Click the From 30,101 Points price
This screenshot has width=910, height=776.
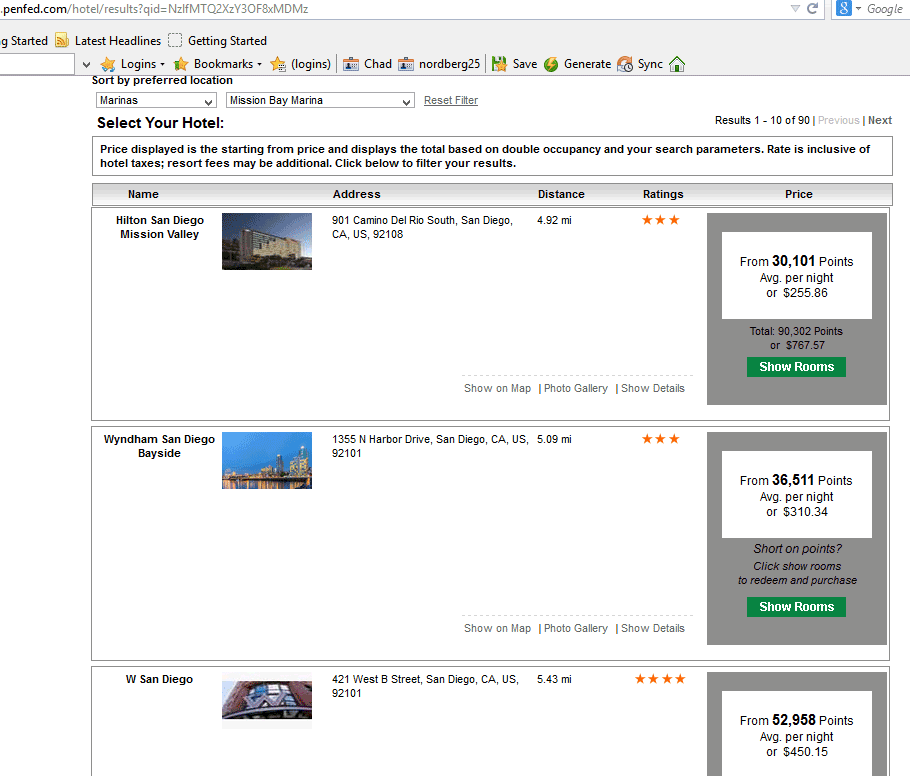click(796, 261)
